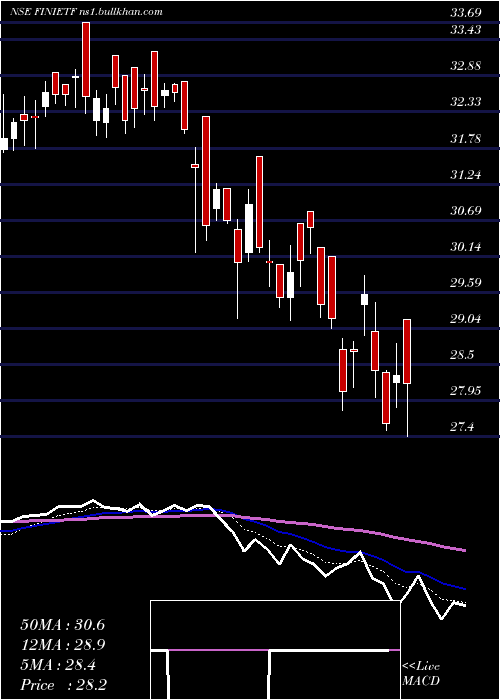Click the tallest red candlestick reaching 33.69
This screenshot has width=500, height=700.
86,59
